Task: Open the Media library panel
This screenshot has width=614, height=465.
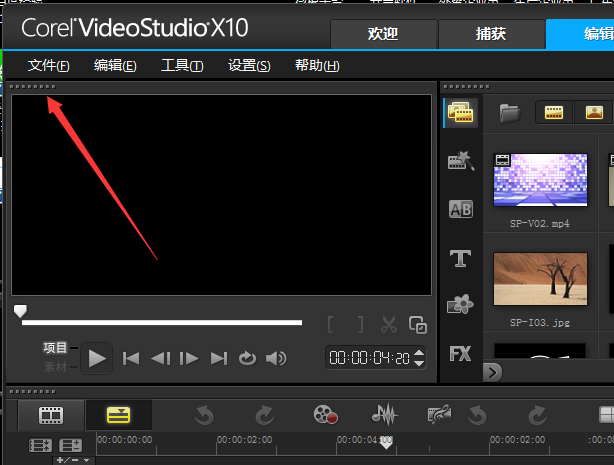Action: click(460, 112)
